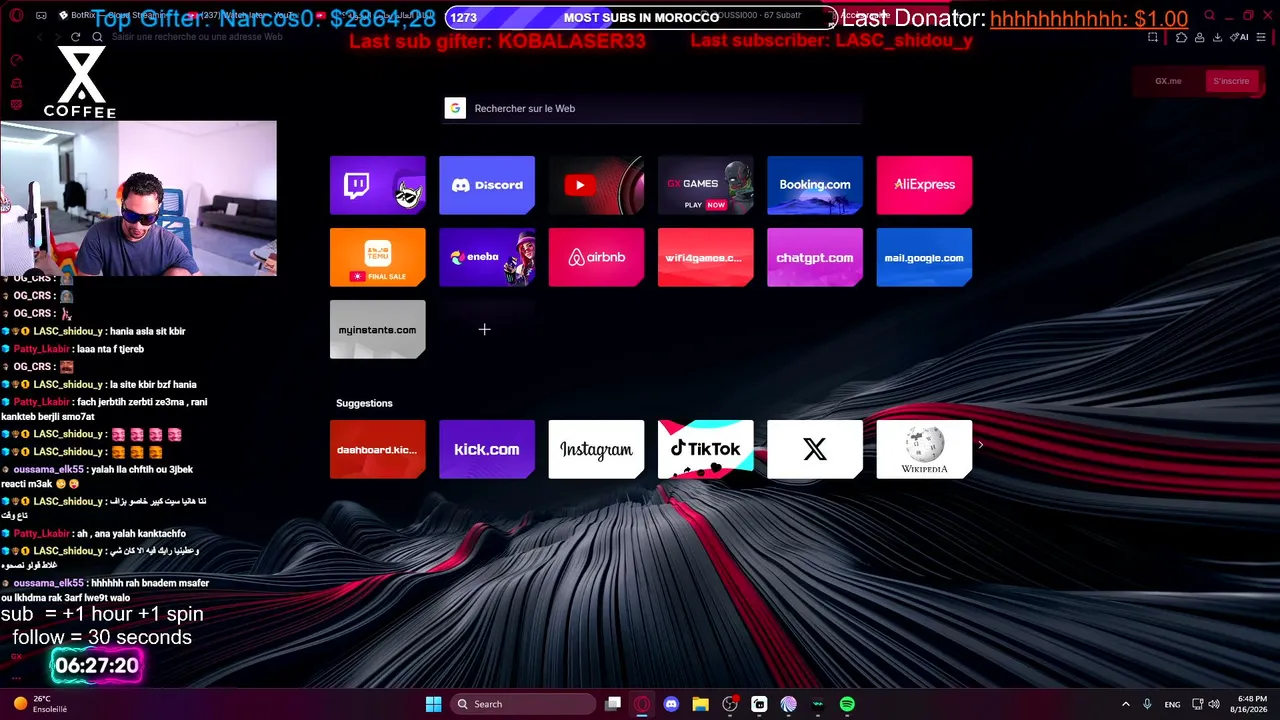
Task: Show more suggestions with the right arrow
Action: [981, 446]
